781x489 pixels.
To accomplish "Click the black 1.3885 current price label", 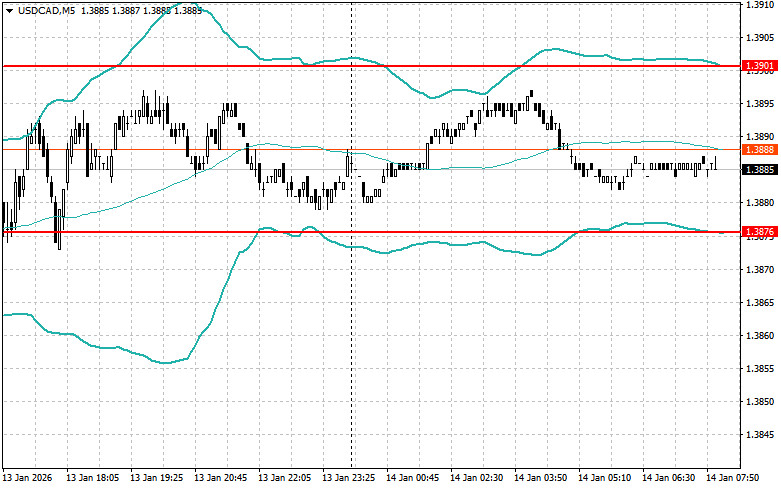I will pyautogui.click(x=760, y=170).
